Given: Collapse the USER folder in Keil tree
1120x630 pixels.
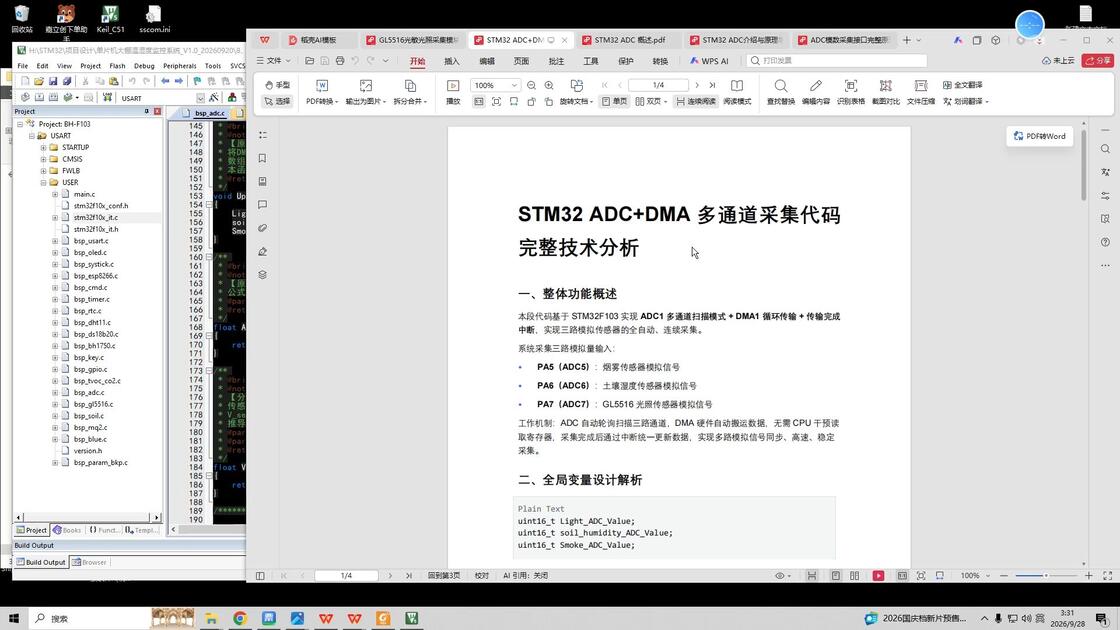Looking at the screenshot, I should click(x=44, y=182).
